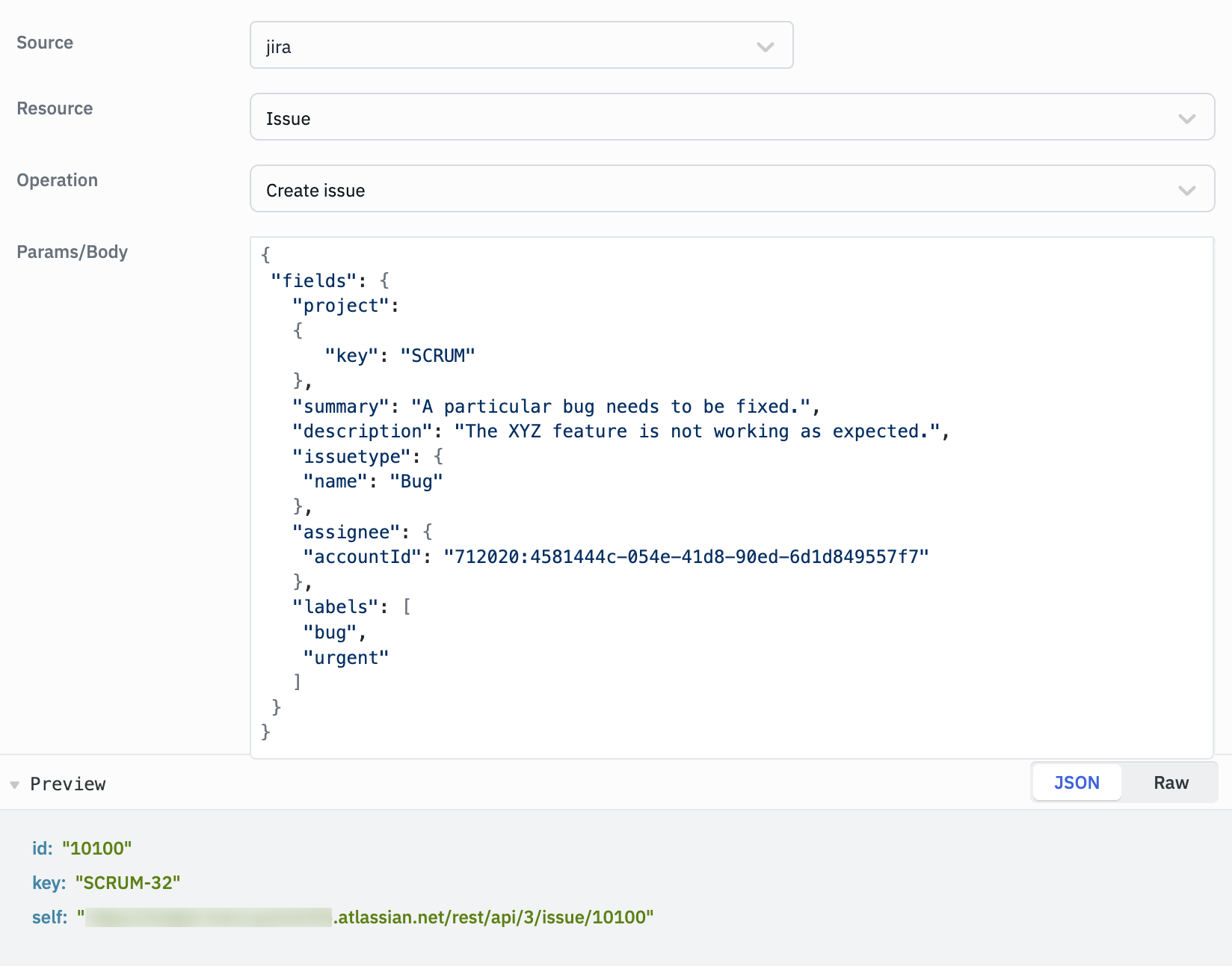Click the "fields" opening line
The image size is (1232, 966).
330,280
